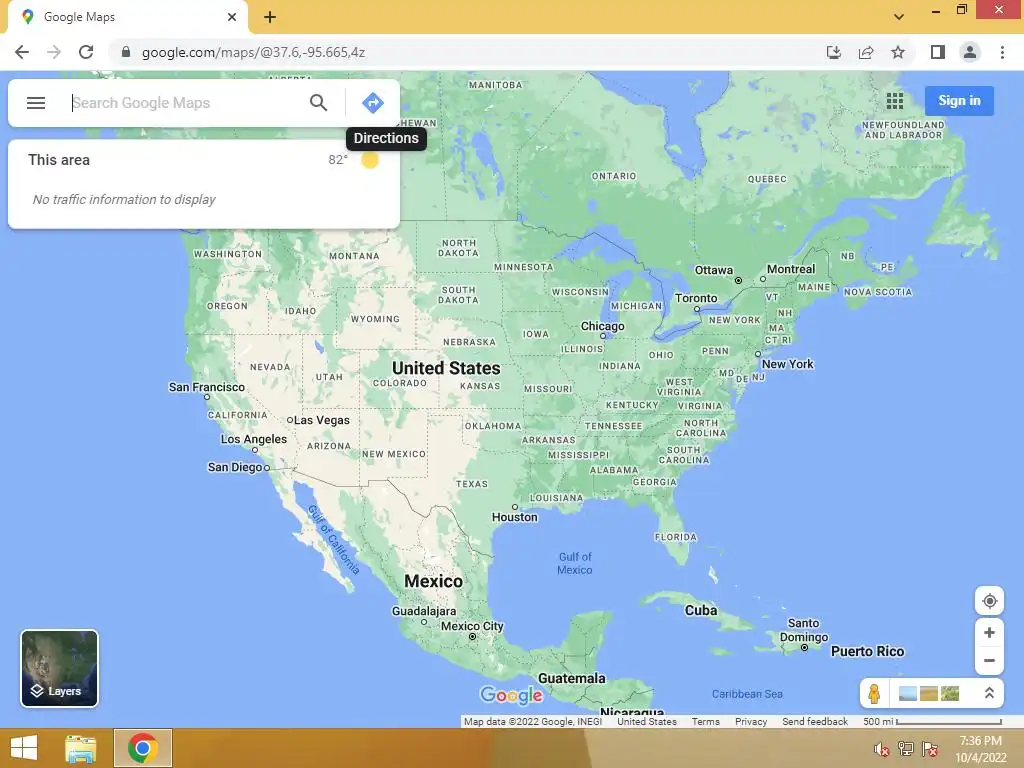
Task: Select the Pegman Street View icon
Action: [874, 693]
